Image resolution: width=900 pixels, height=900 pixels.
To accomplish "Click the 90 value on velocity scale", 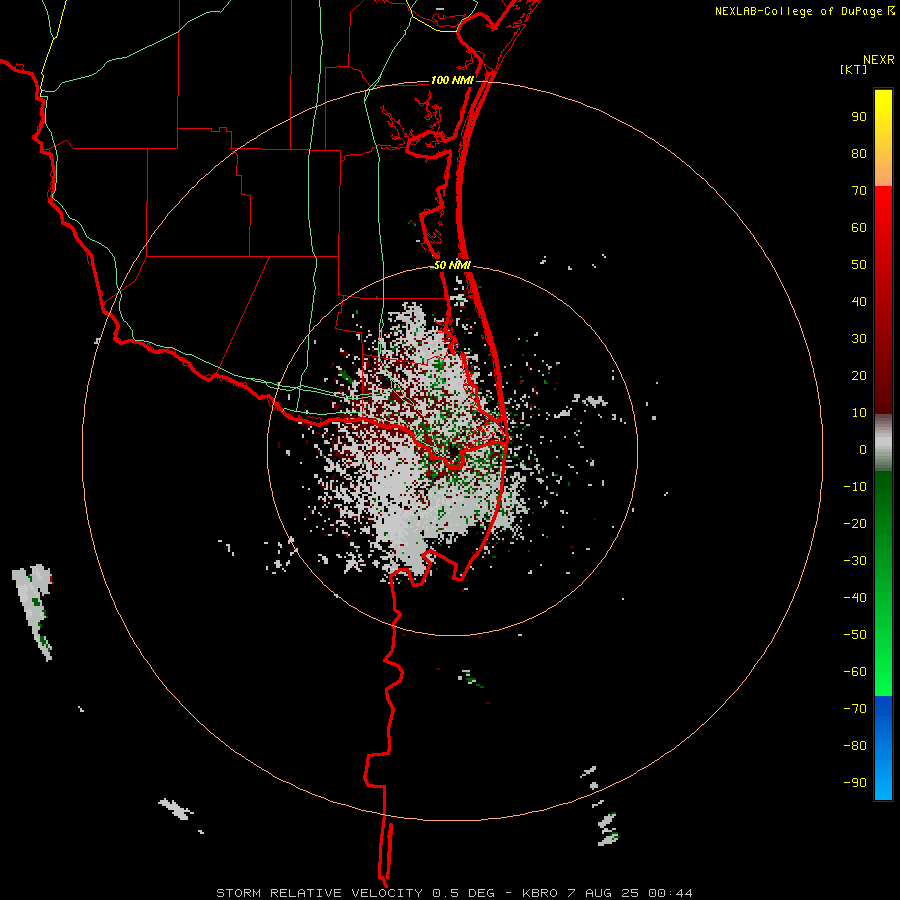I will [x=859, y=117].
